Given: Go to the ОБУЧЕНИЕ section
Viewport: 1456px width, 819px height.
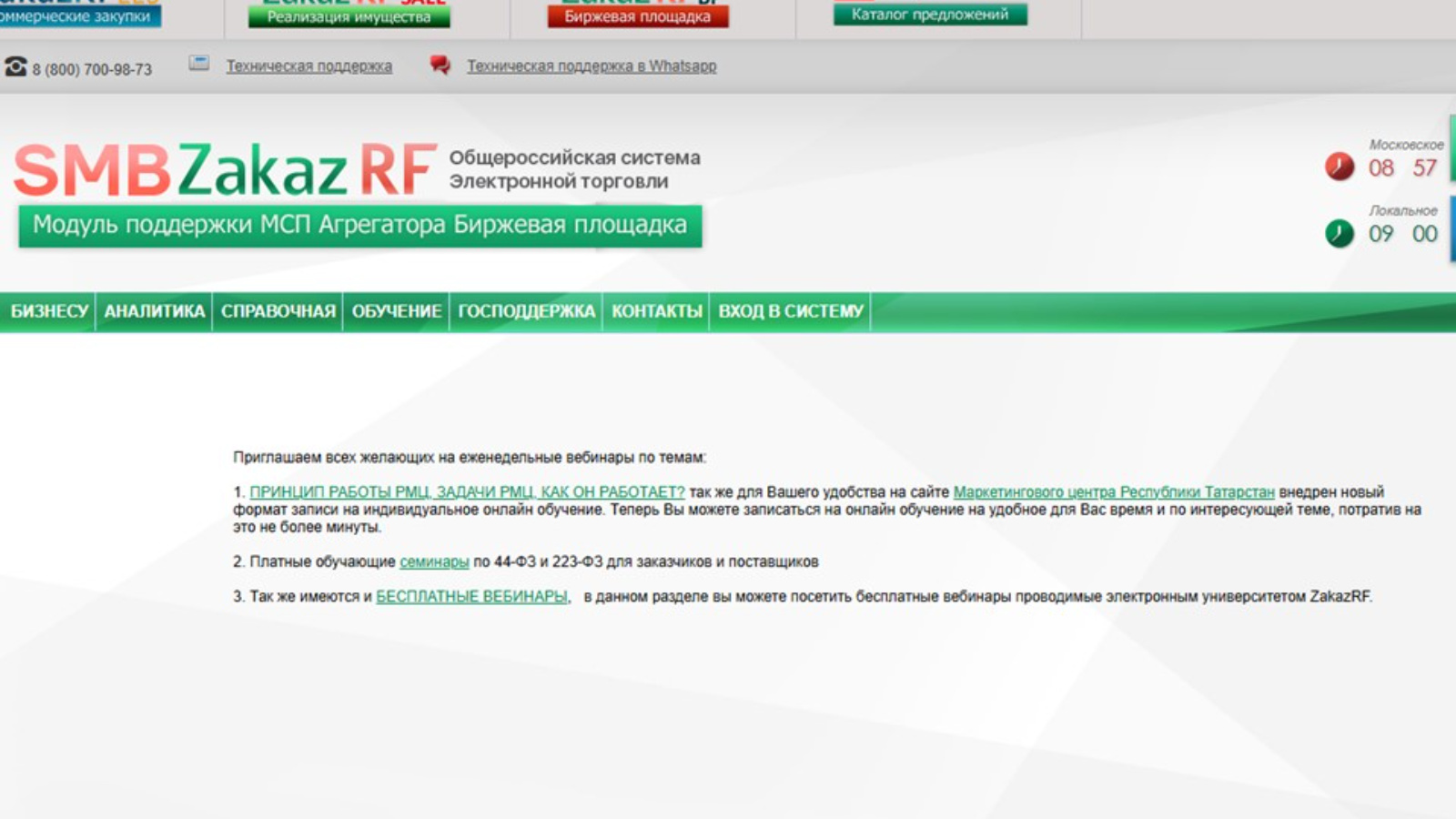Looking at the screenshot, I should (x=397, y=311).
